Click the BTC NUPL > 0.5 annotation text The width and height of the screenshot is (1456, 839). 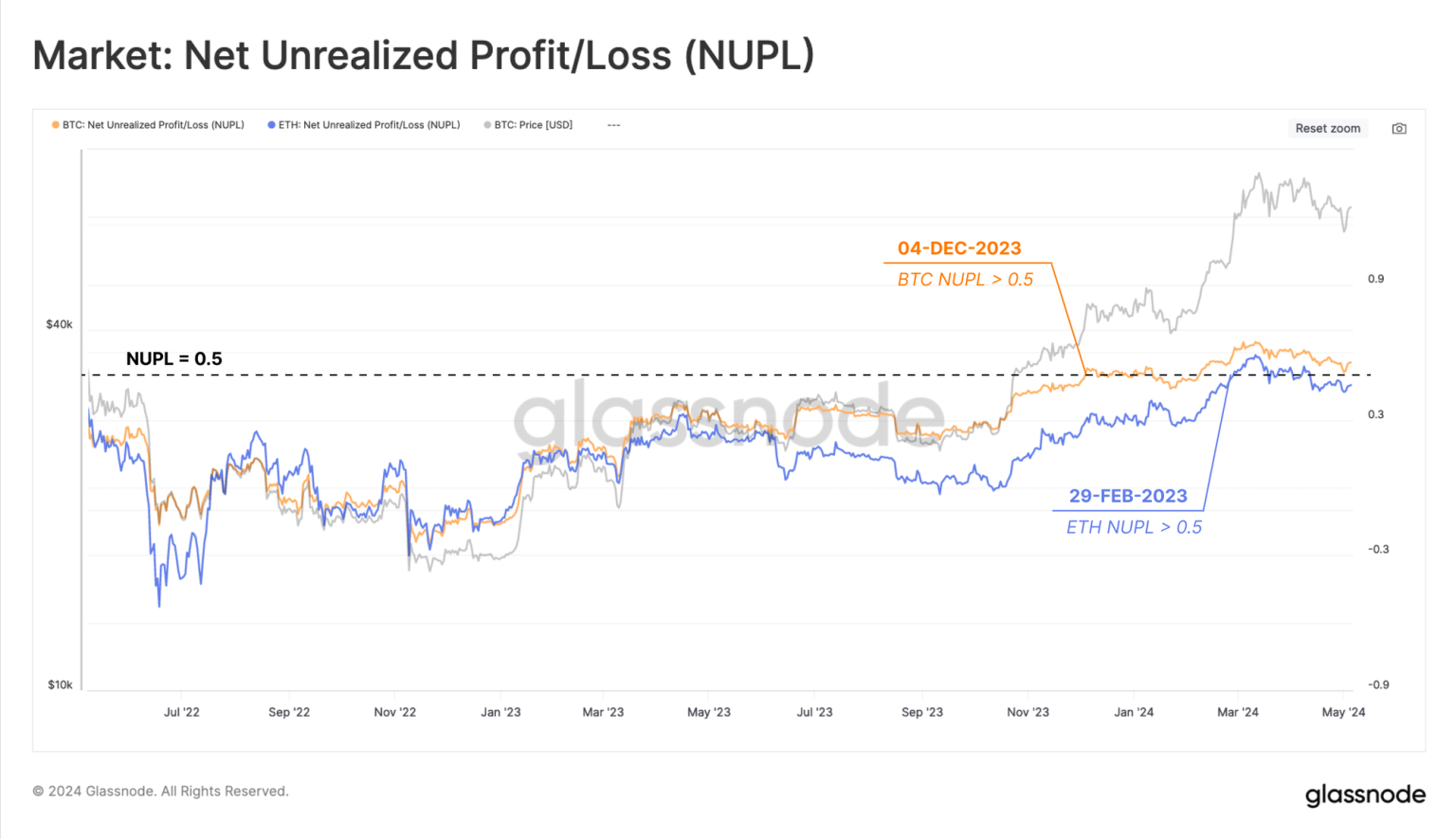[965, 280]
